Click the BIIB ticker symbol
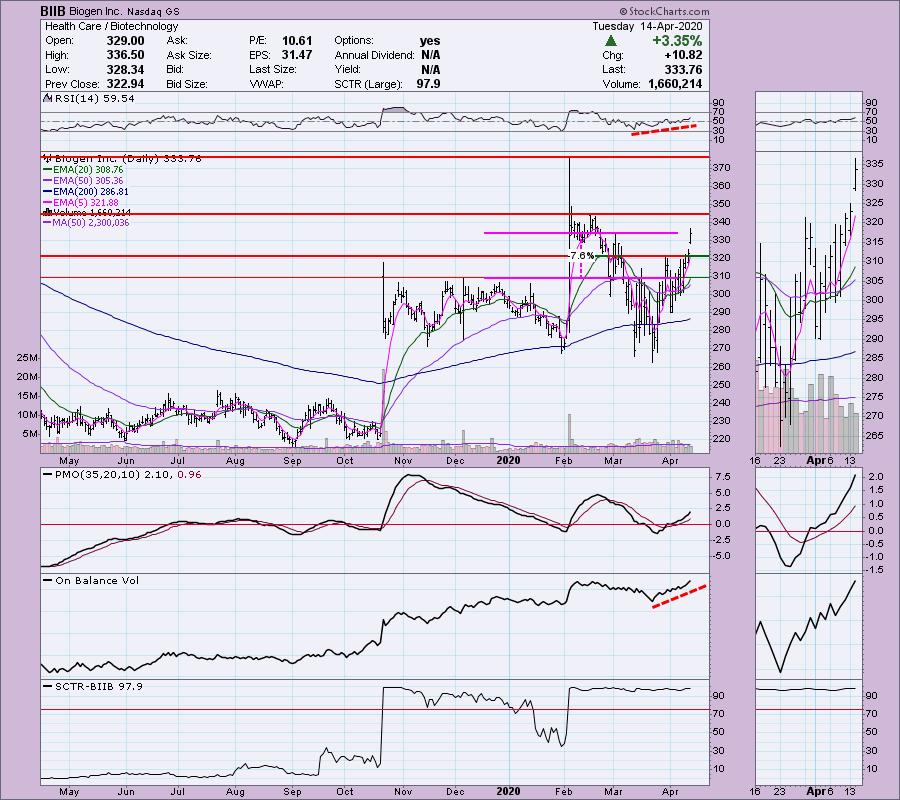The width and height of the screenshot is (900, 800). point(53,11)
